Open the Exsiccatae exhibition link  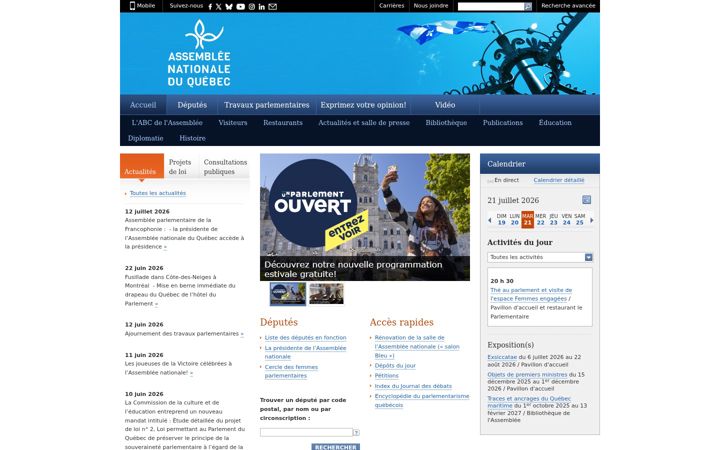[x=502, y=357]
